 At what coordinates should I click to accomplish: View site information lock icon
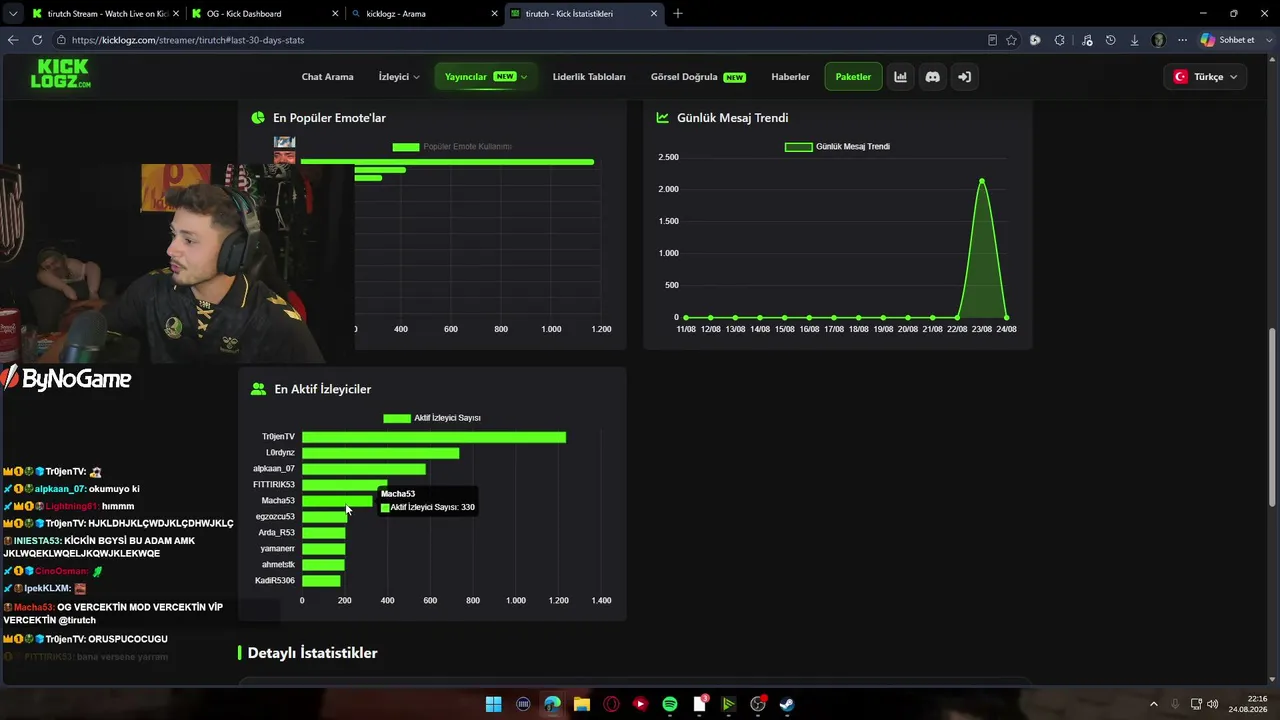click(61, 40)
